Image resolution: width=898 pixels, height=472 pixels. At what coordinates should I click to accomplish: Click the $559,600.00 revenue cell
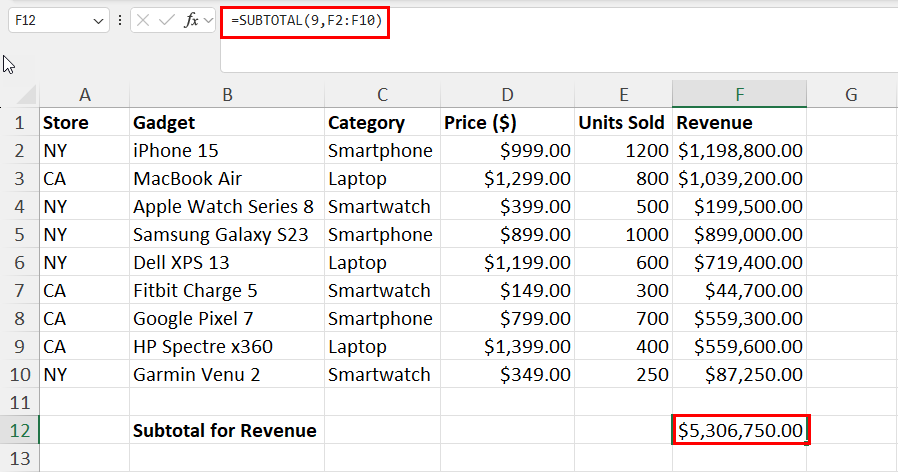tap(739, 347)
